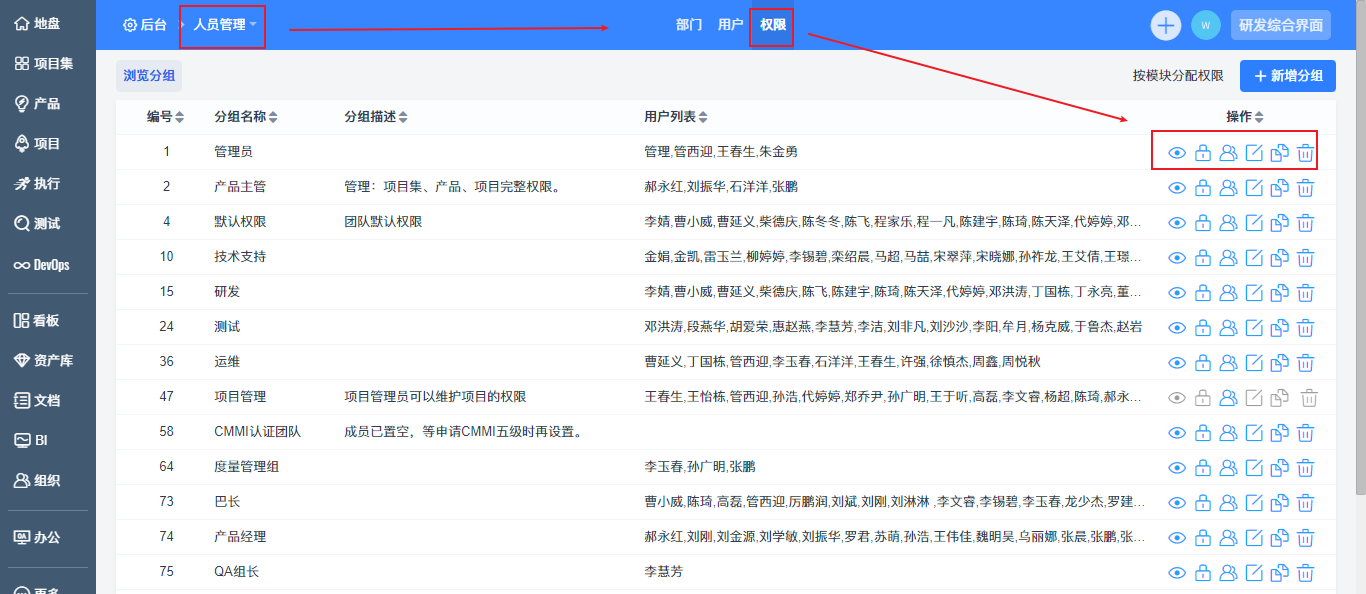This screenshot has height=594, width=1366.
Task: Open permission lock icon for 研发 group
Action: [1203, 293]
